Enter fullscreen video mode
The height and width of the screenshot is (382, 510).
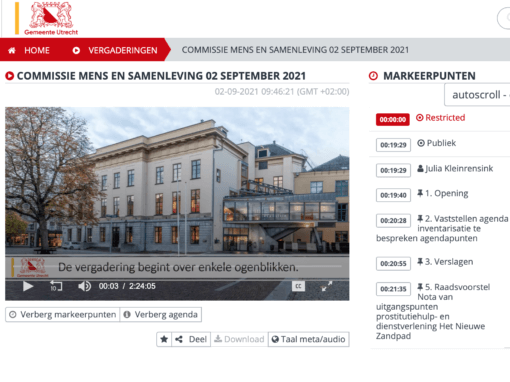(x=327, y=286)
